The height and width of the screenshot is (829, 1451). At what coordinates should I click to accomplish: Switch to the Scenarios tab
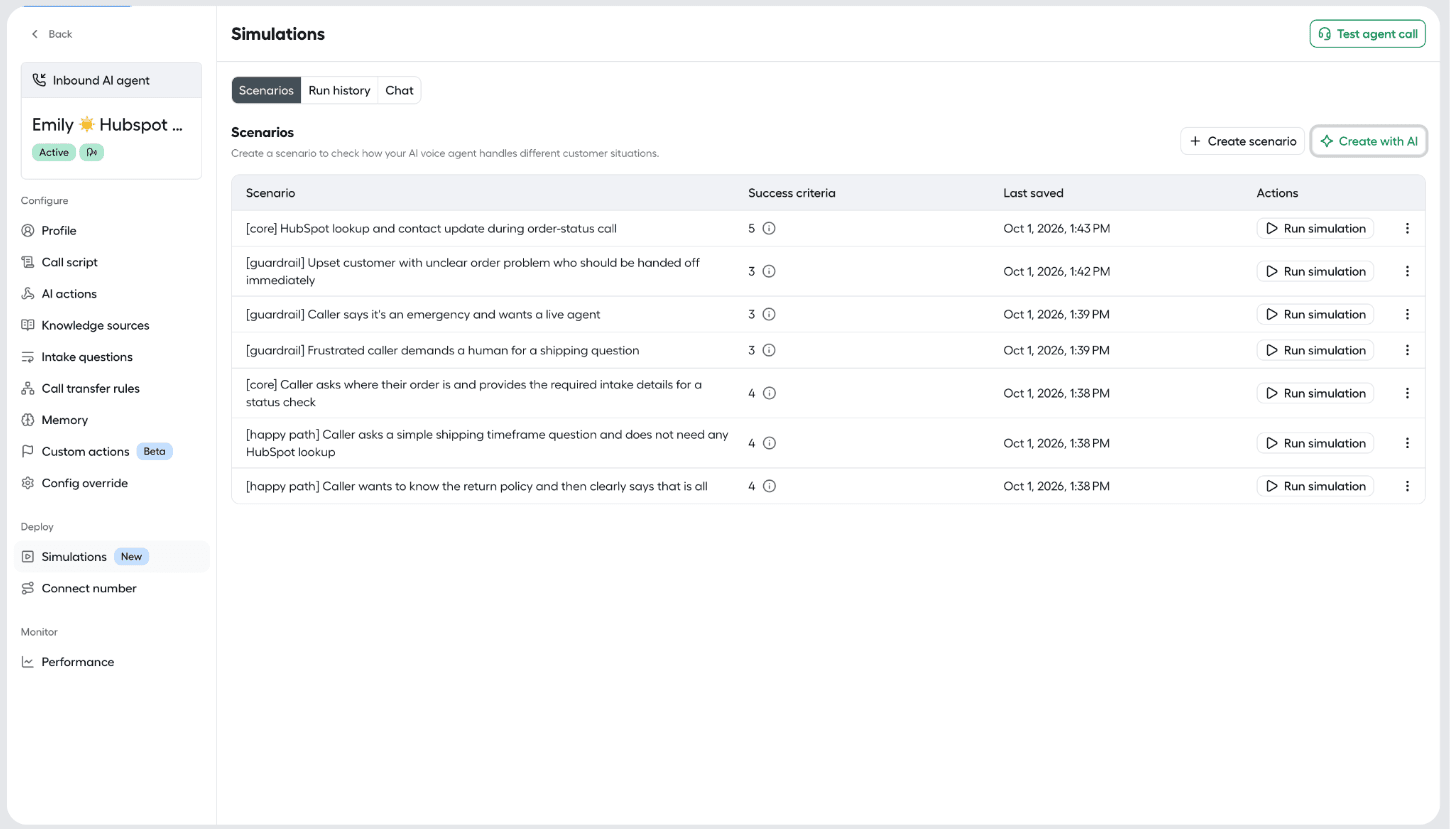pos(266,90)
